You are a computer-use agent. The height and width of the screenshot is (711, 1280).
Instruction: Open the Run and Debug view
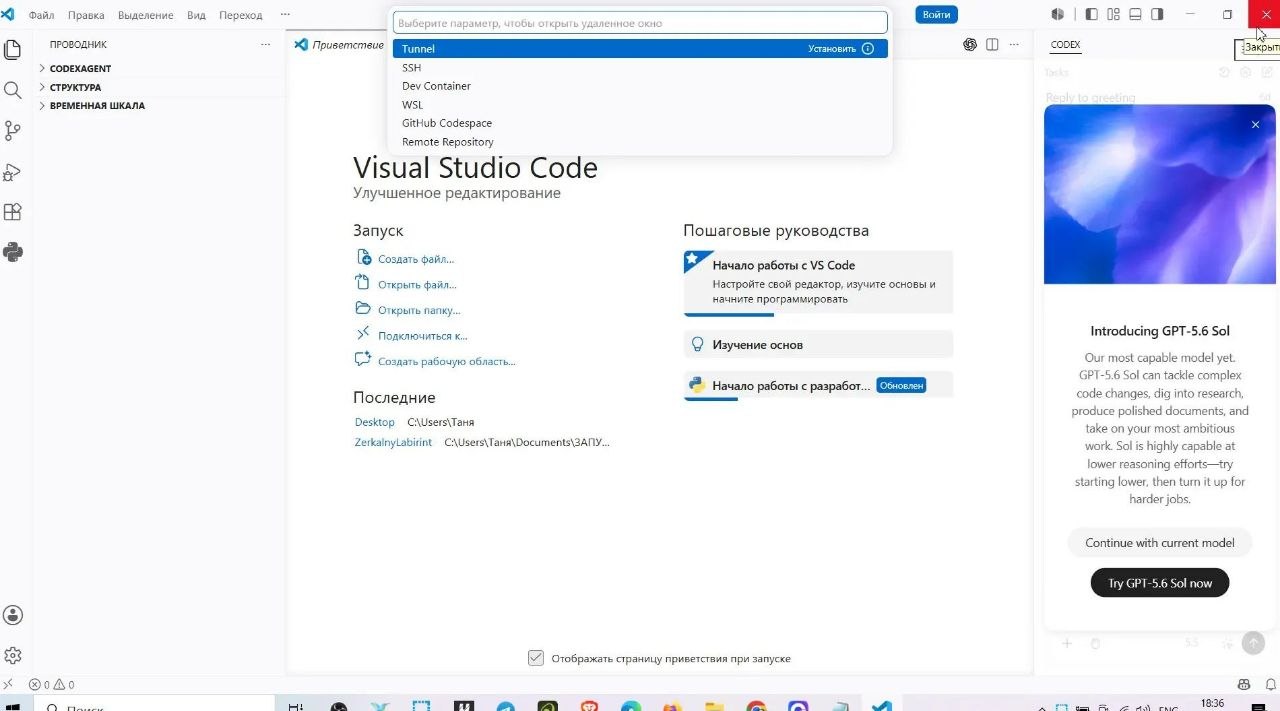pos(13,172)
